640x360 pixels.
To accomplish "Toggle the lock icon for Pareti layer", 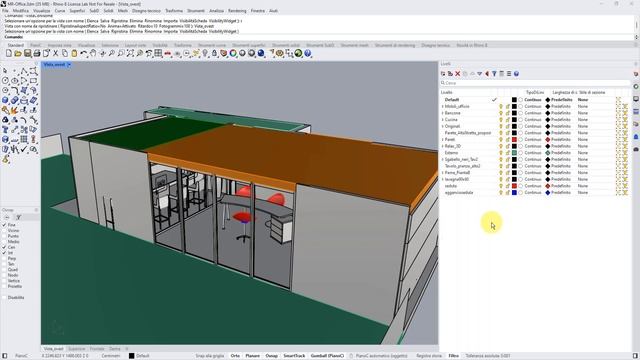I will click(x=508, y=140).
